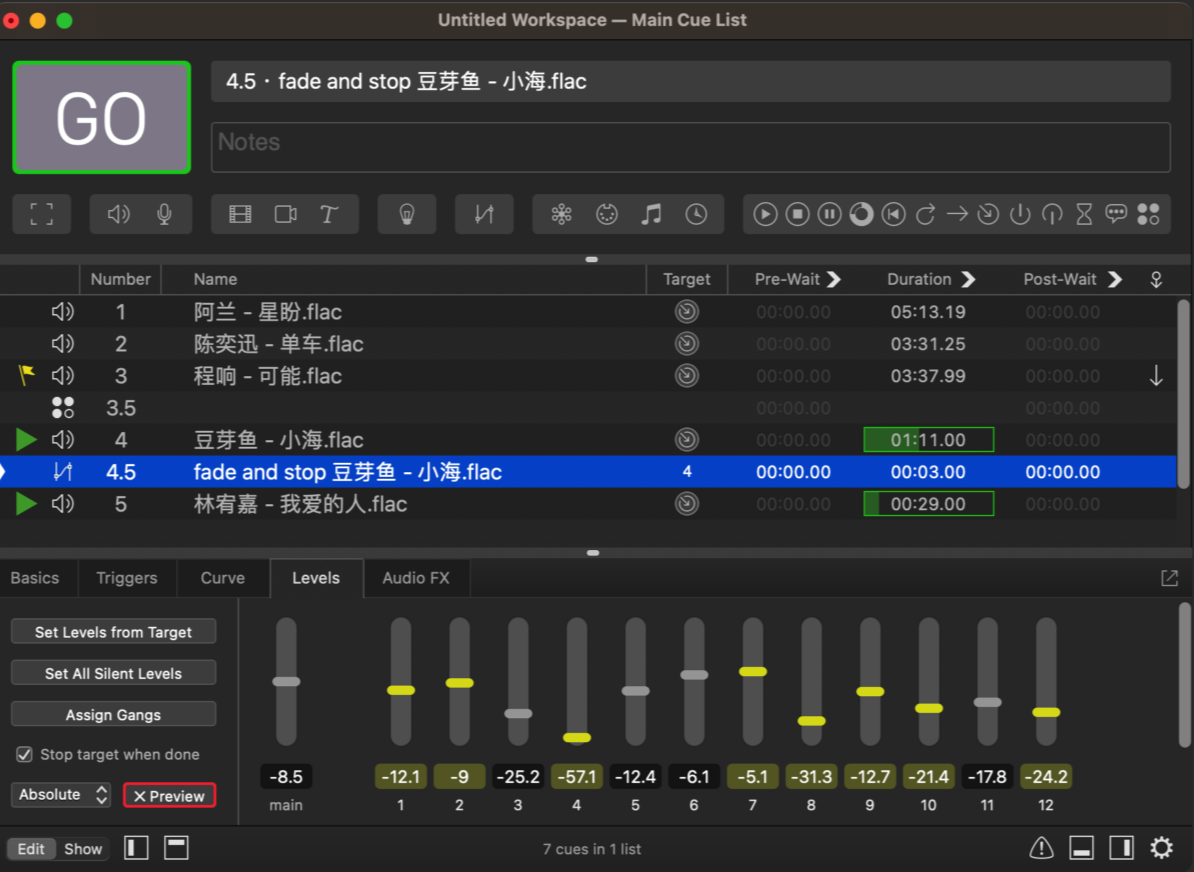The width and height of the screenshot is (1194, 872).
Task: Click channel 7 level slider handle
Action: [752, 672]
